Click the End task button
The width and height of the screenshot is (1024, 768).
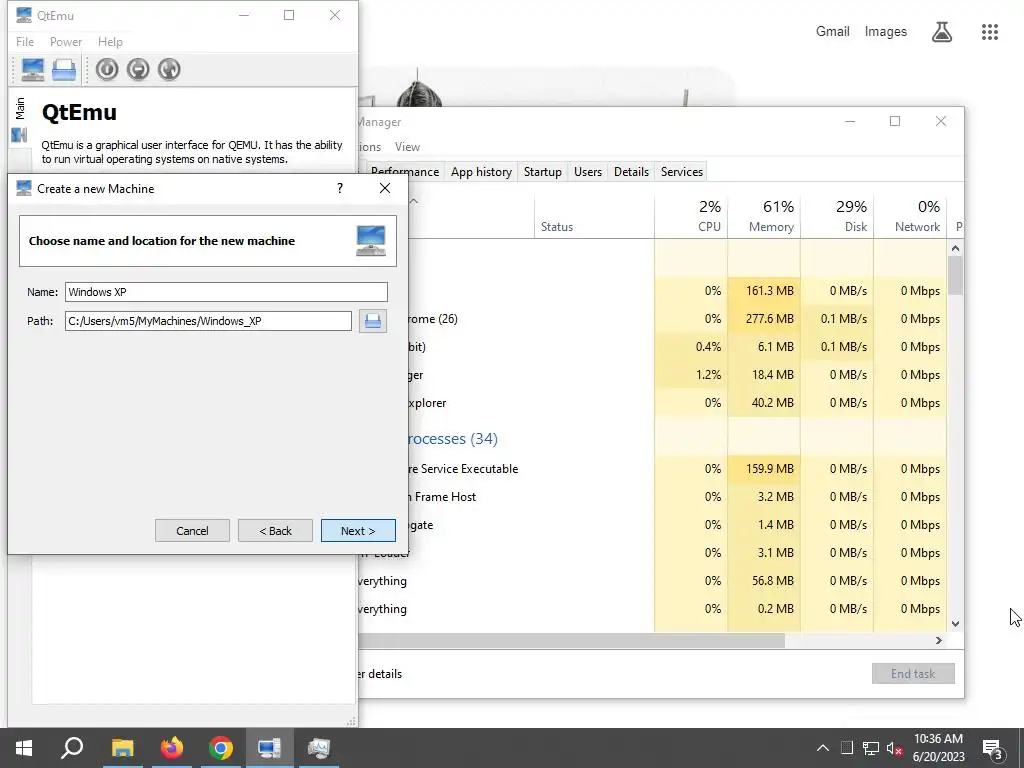tap(913, 673)
